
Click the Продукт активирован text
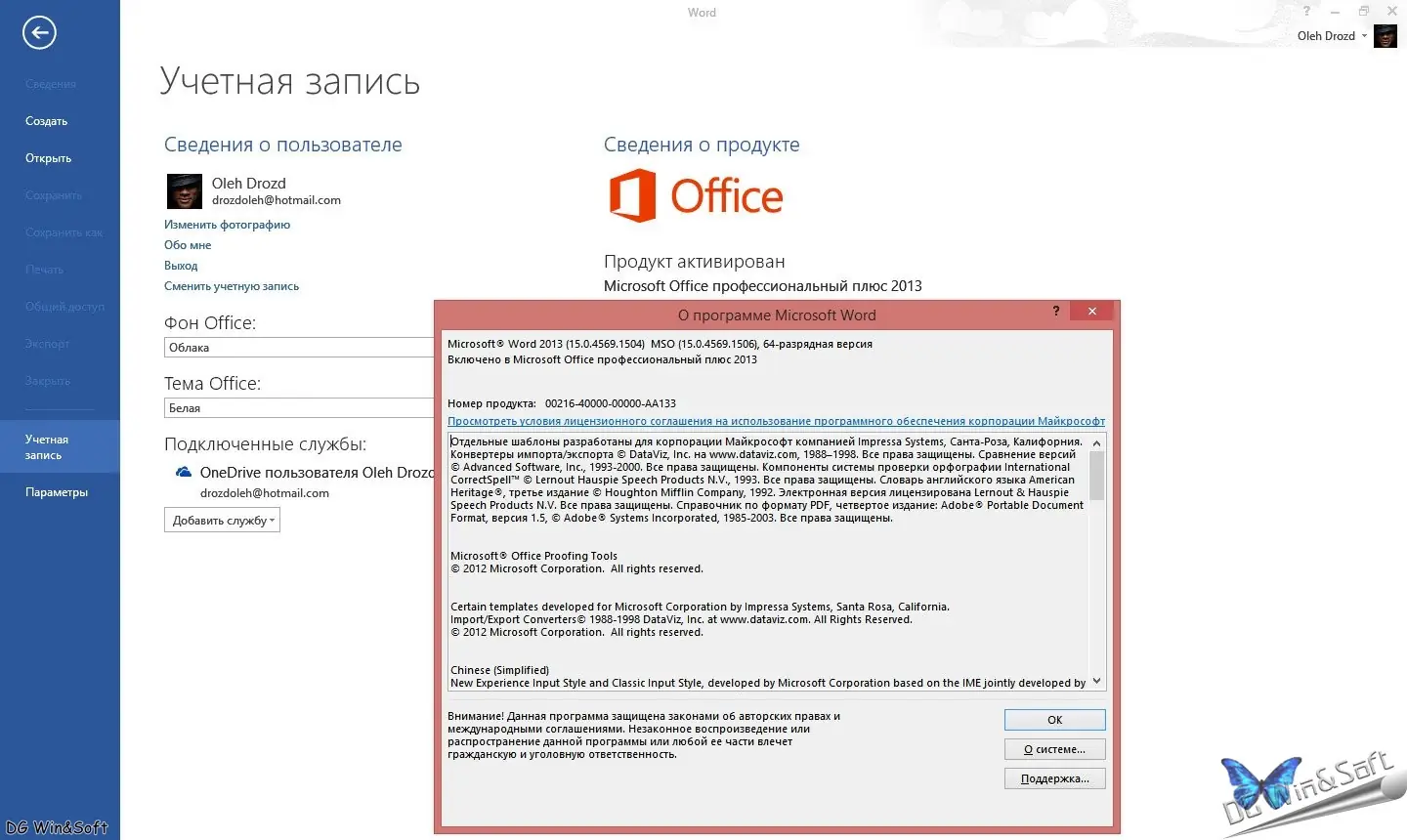pos(694,262)
